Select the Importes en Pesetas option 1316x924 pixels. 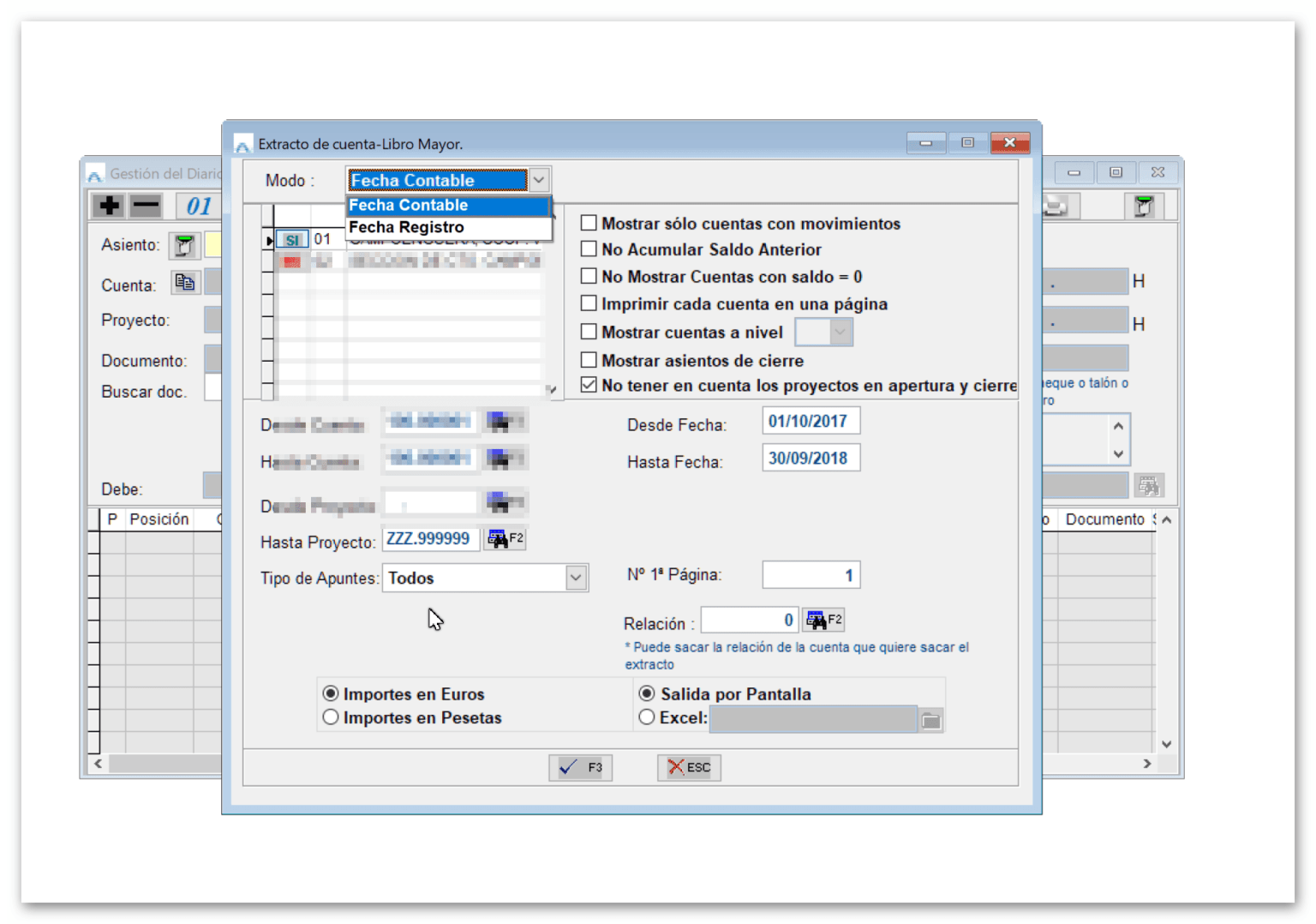[x=331, y=718]
